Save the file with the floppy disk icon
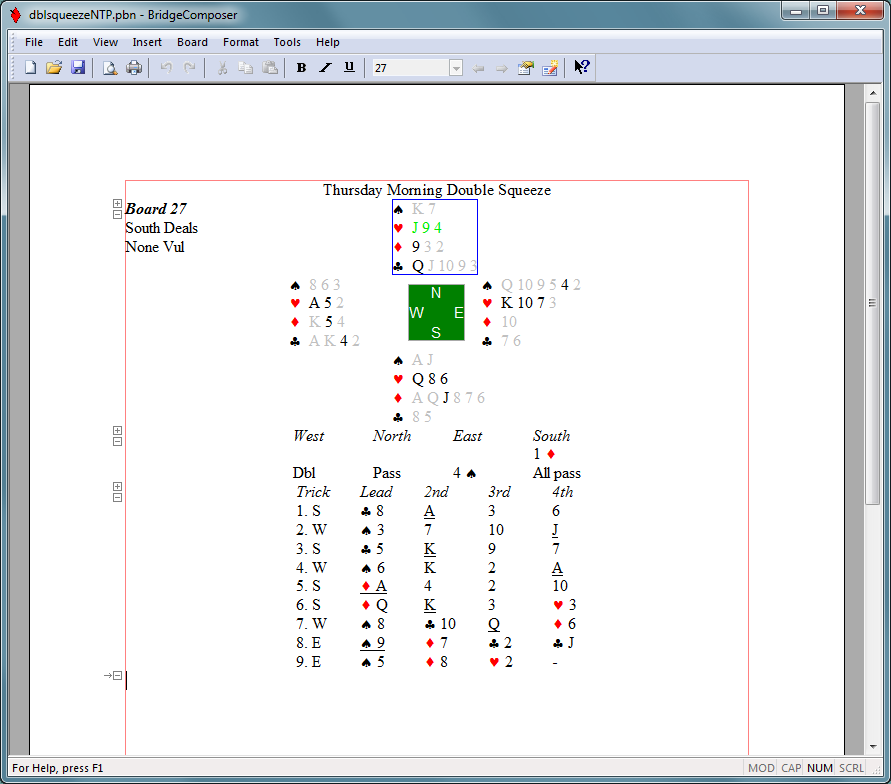Image resolution: width=891 pixels, height=784 pixels. [x=78, y=68]
